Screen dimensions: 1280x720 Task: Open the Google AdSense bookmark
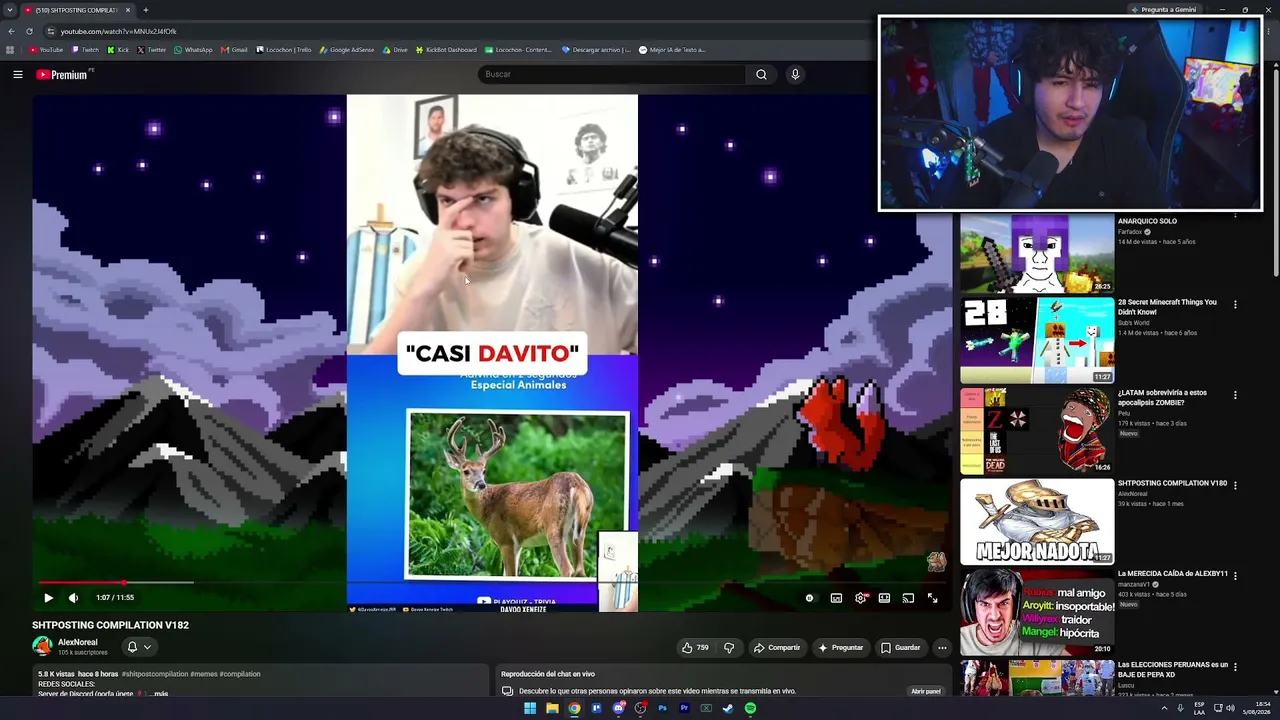coord(347,50)
